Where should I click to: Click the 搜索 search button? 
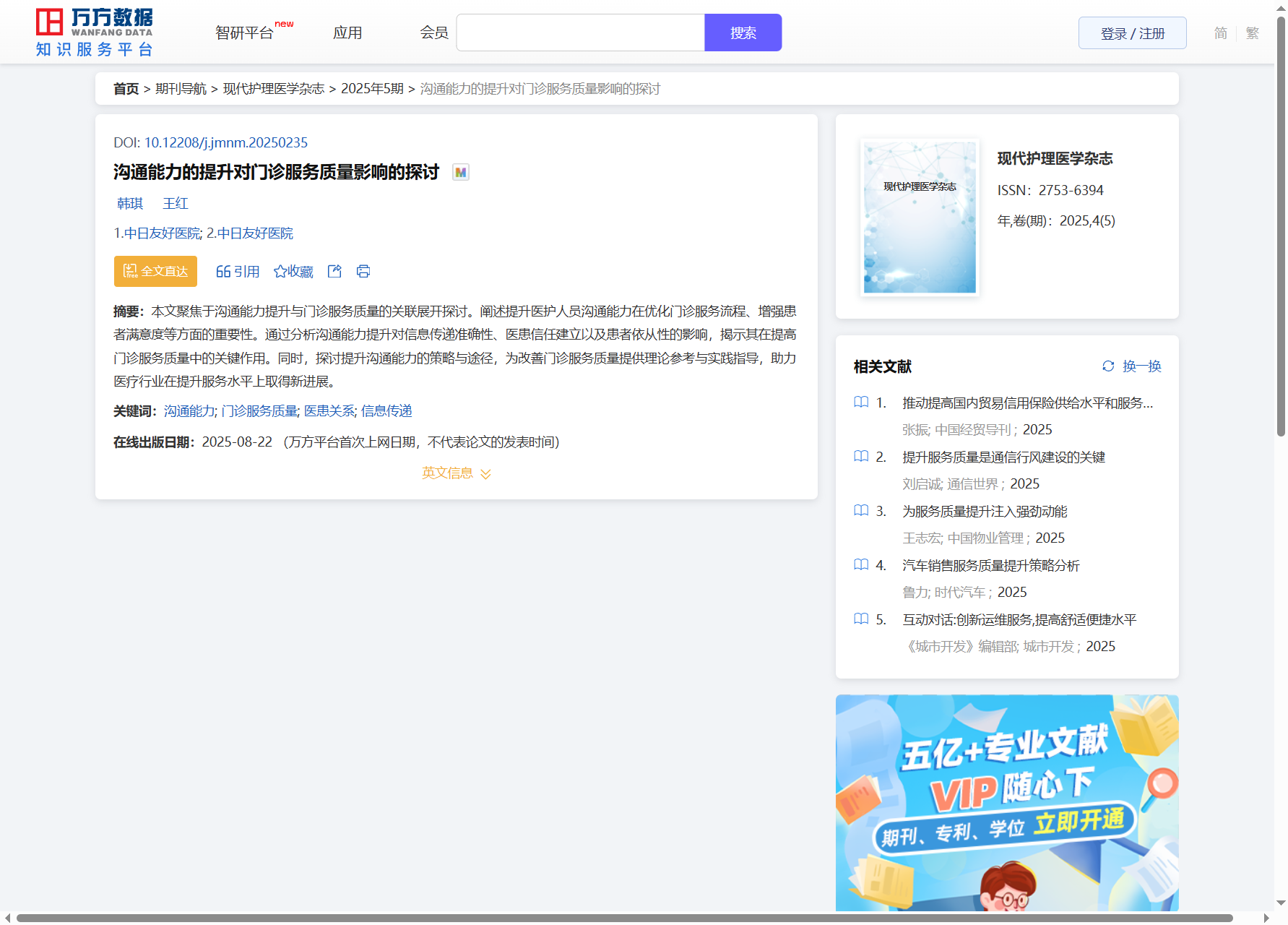point(743,33)
